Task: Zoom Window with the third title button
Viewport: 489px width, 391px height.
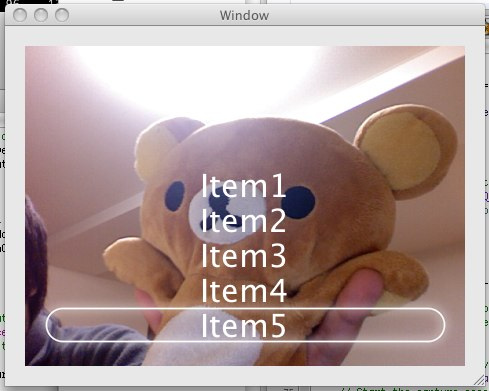Action: coord(62,15)
